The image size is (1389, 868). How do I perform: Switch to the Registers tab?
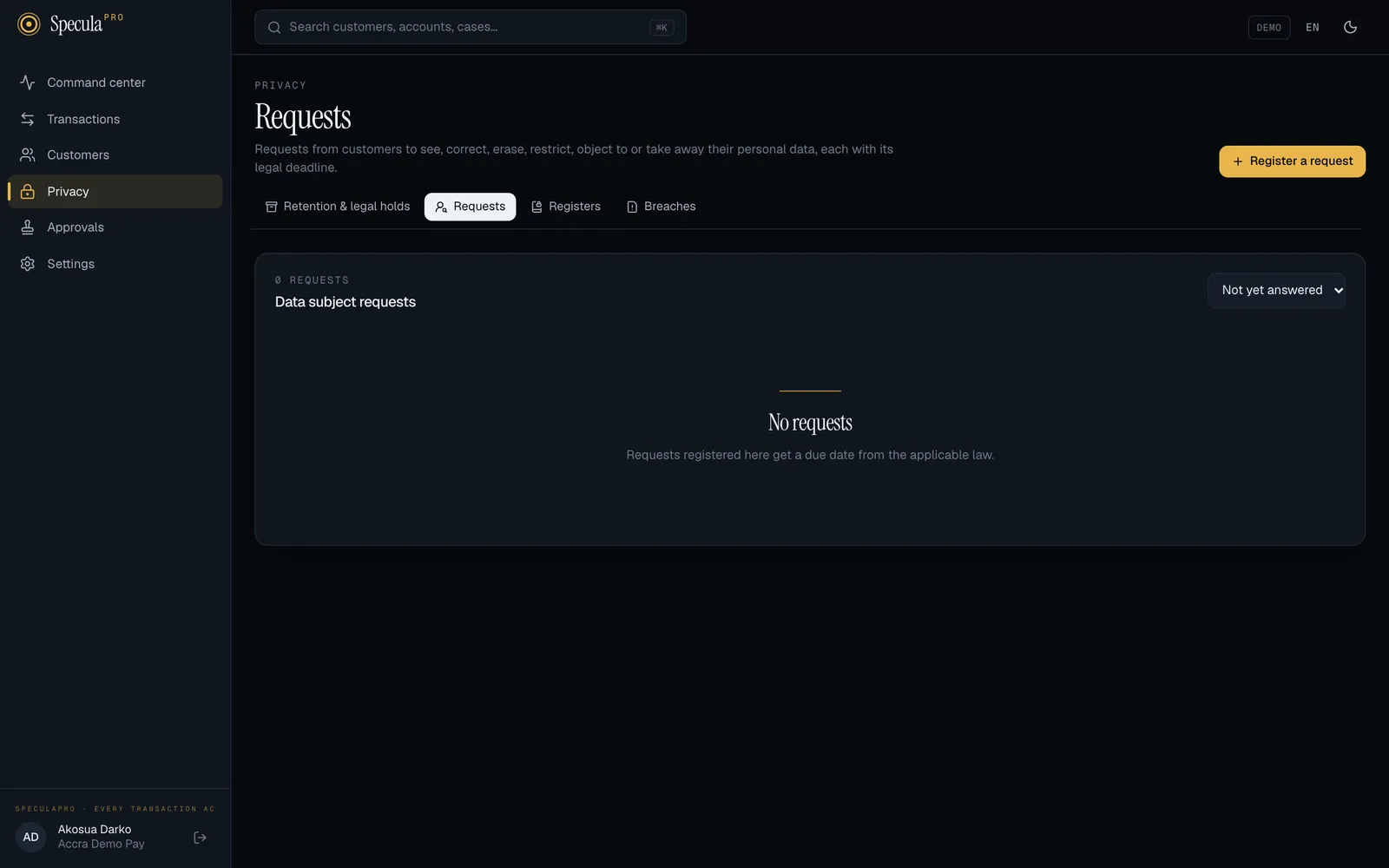coord(566,207)
